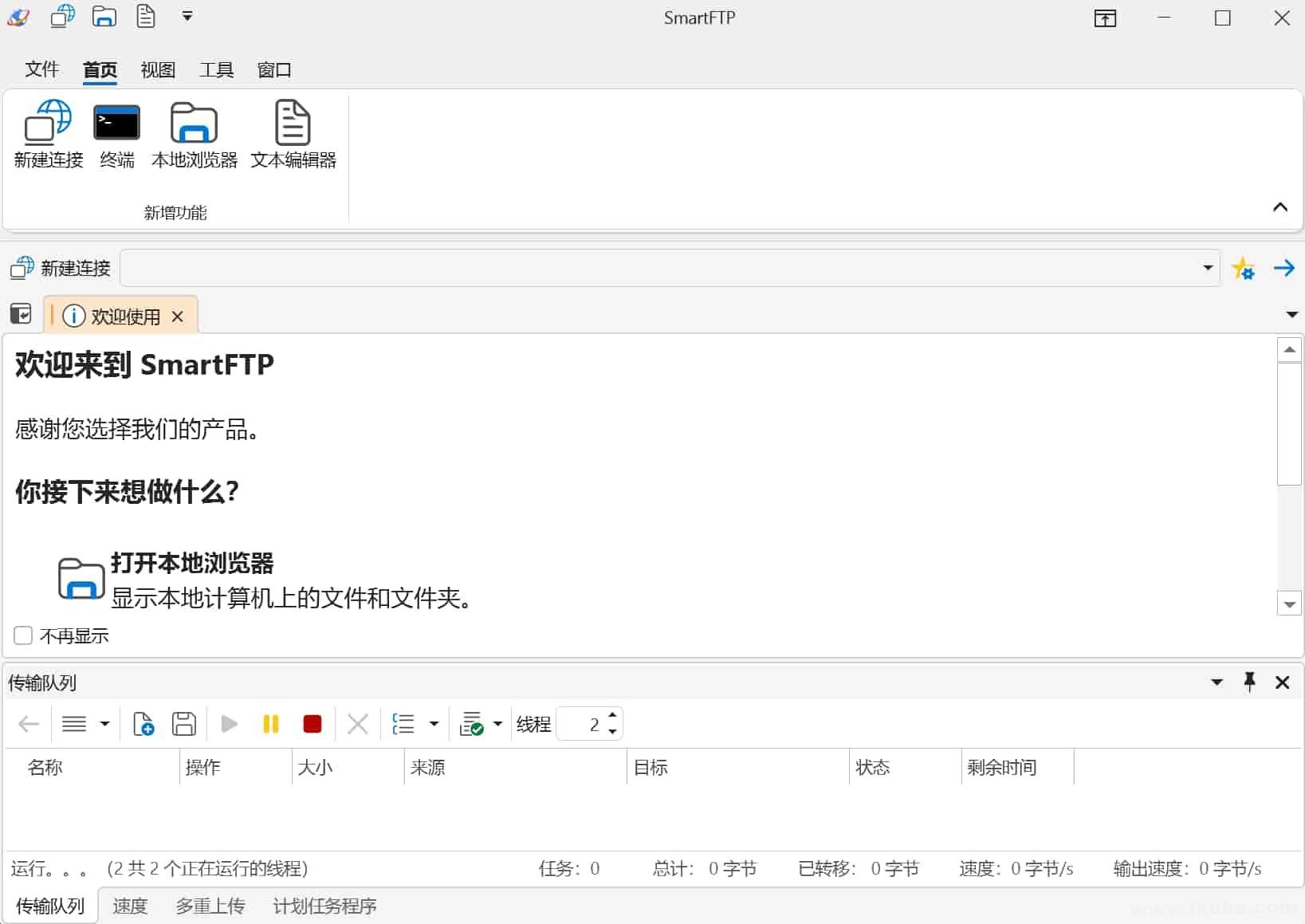Sort by the 目标 column header
Viewport: 1305px width, 924px height.
pyautogui.click(x=738, y=767)
